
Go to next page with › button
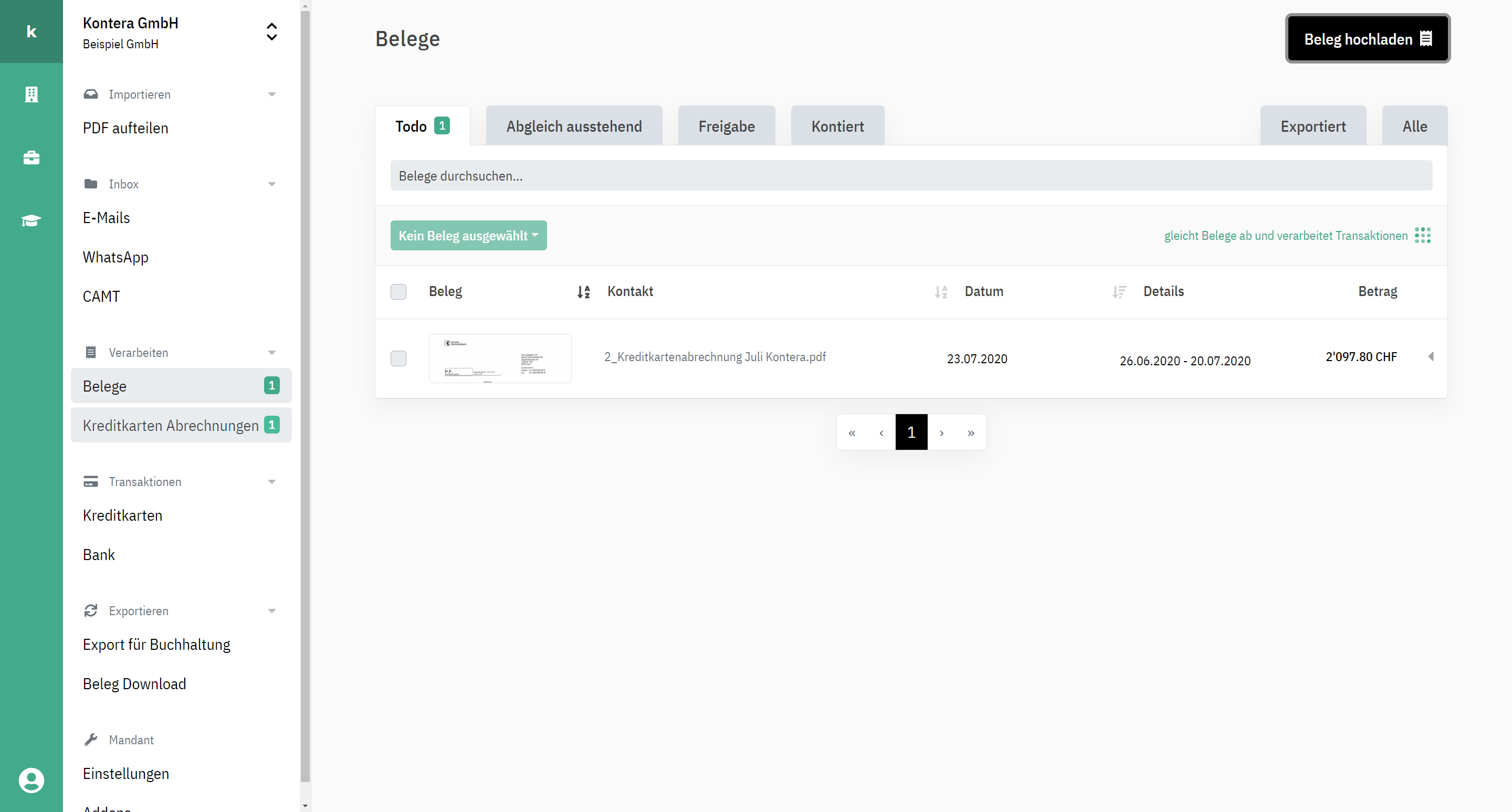pyautogui.click(x=941, y=433)
